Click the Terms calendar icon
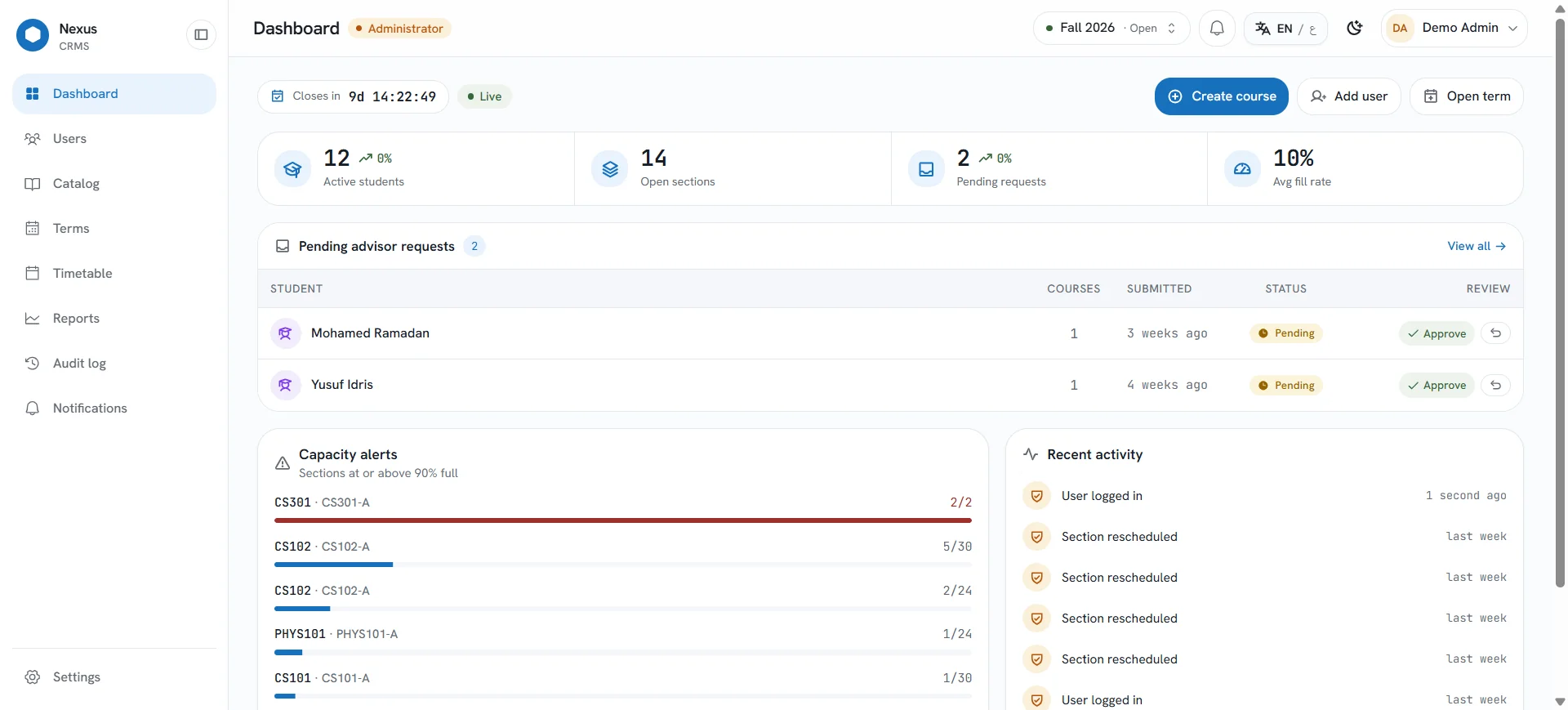The image size is (1568, 710). tap(33, 229)
